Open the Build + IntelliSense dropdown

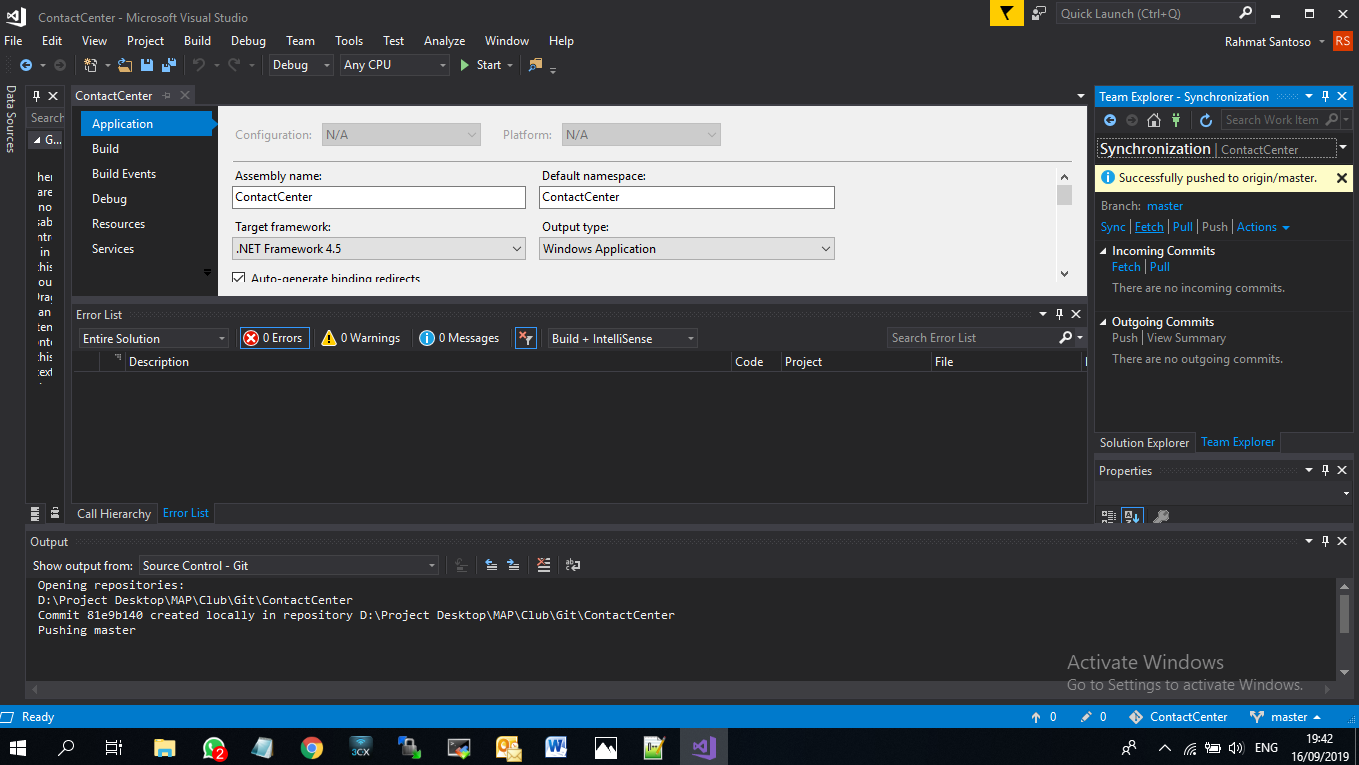623,339
